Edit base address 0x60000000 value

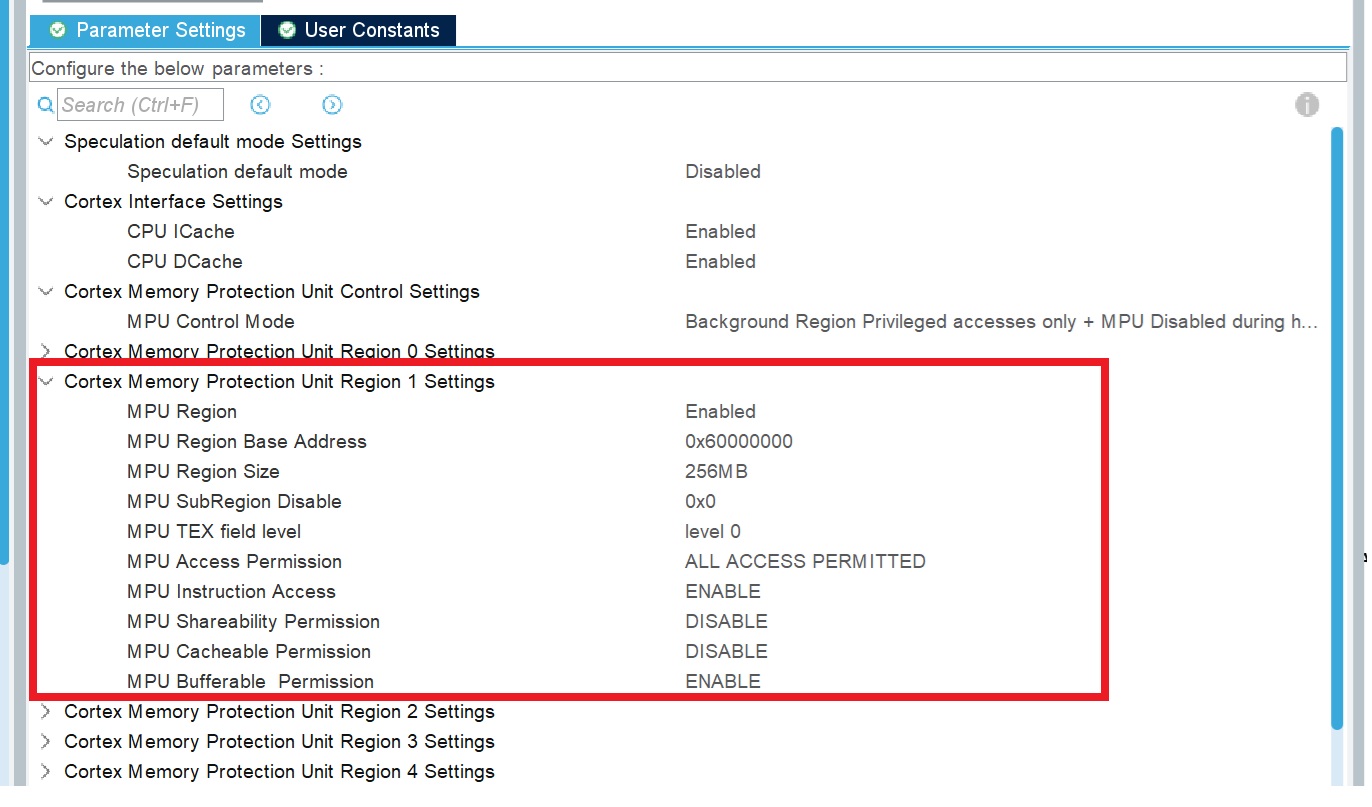pos(739,441)
